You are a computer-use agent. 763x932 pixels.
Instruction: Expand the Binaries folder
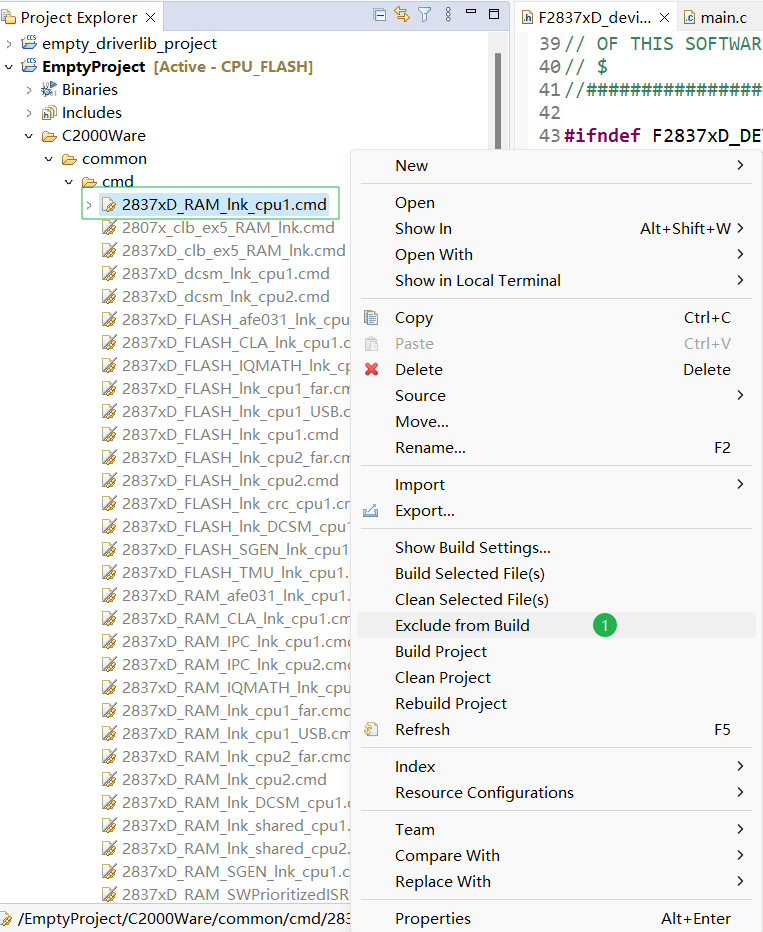28,90
